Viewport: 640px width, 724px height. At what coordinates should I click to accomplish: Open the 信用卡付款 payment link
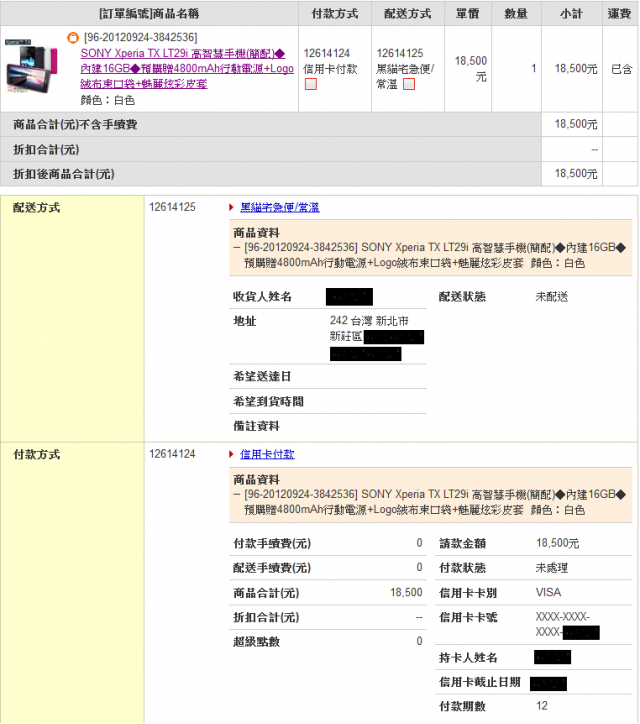tap(267, 454)
